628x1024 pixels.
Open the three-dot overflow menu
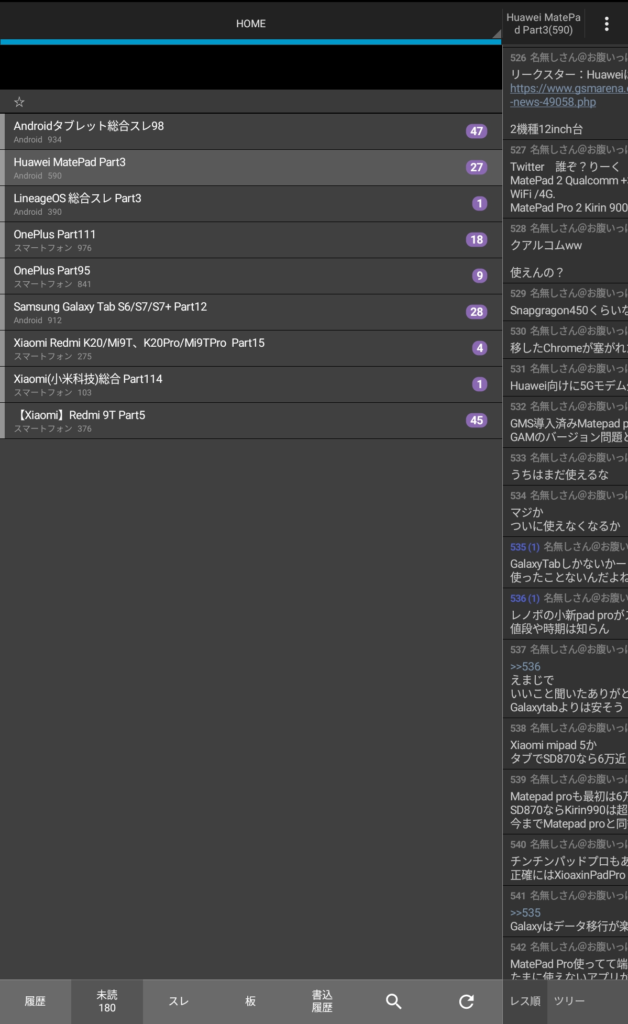pyautogui.click(x=606, y=24)
